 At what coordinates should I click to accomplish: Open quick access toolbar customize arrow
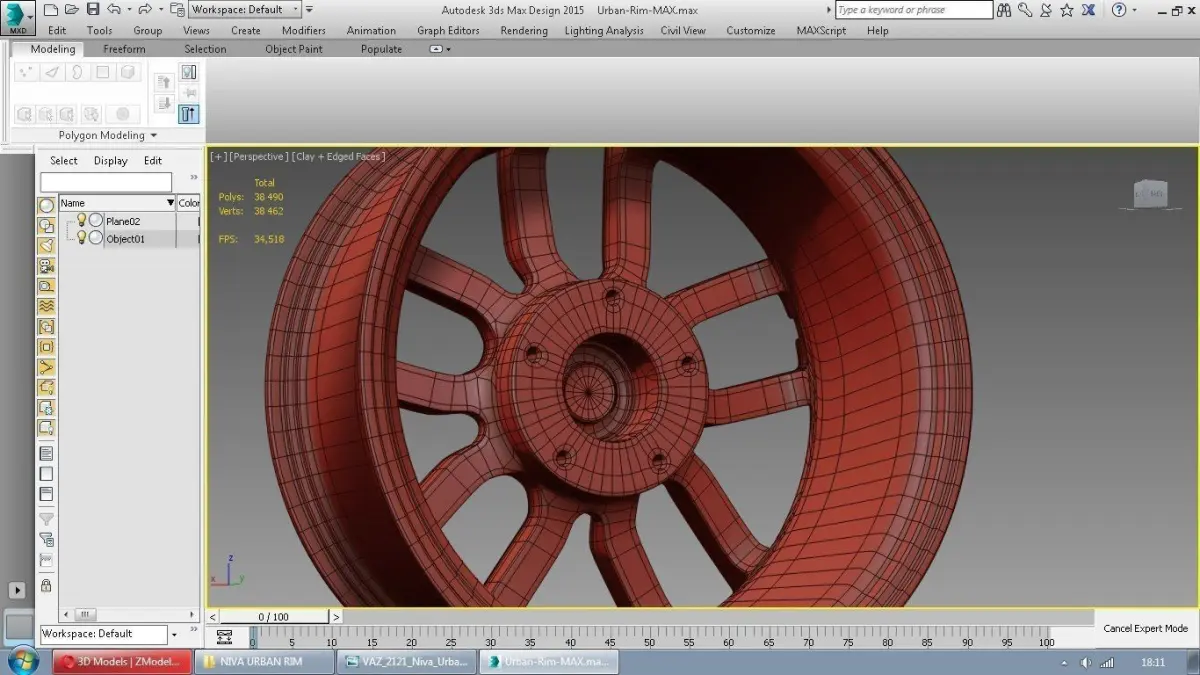coord(310,10)
